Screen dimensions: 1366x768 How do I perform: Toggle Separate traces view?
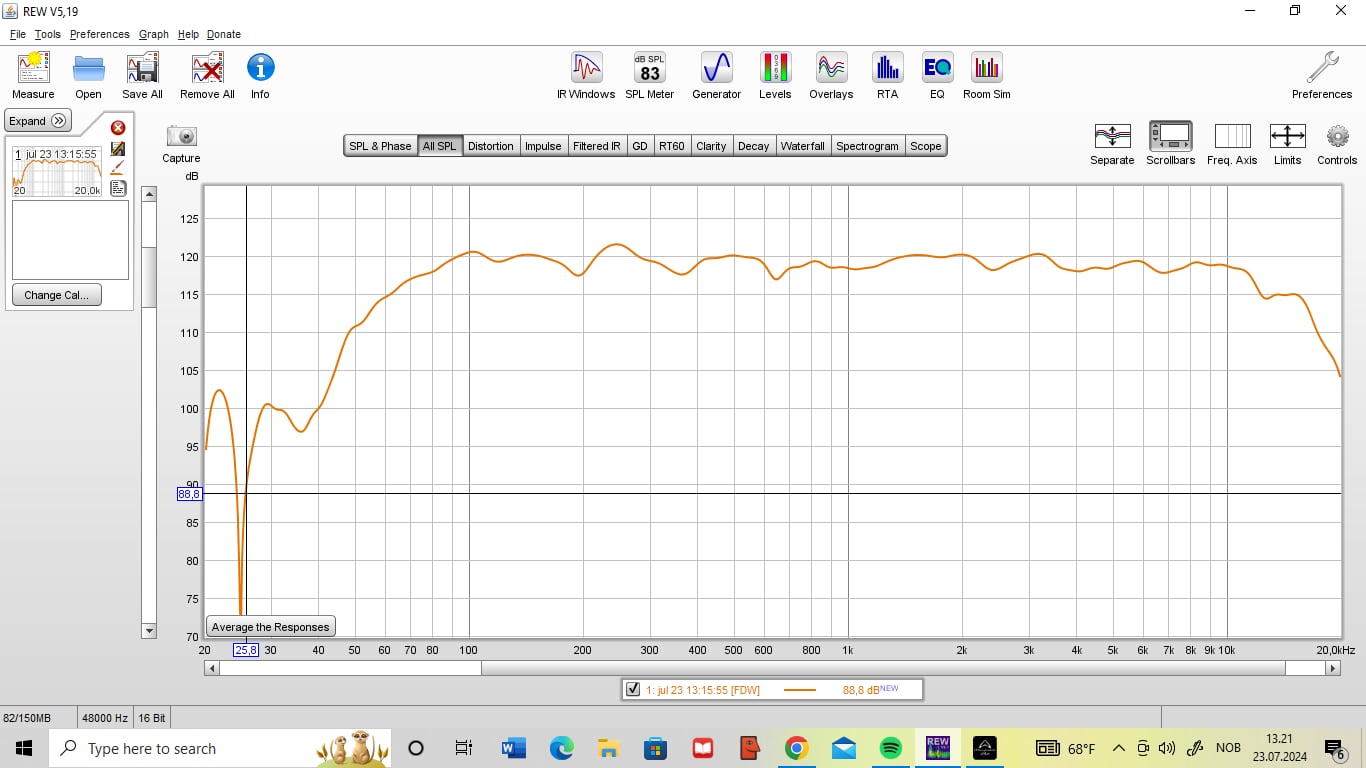1112,137
